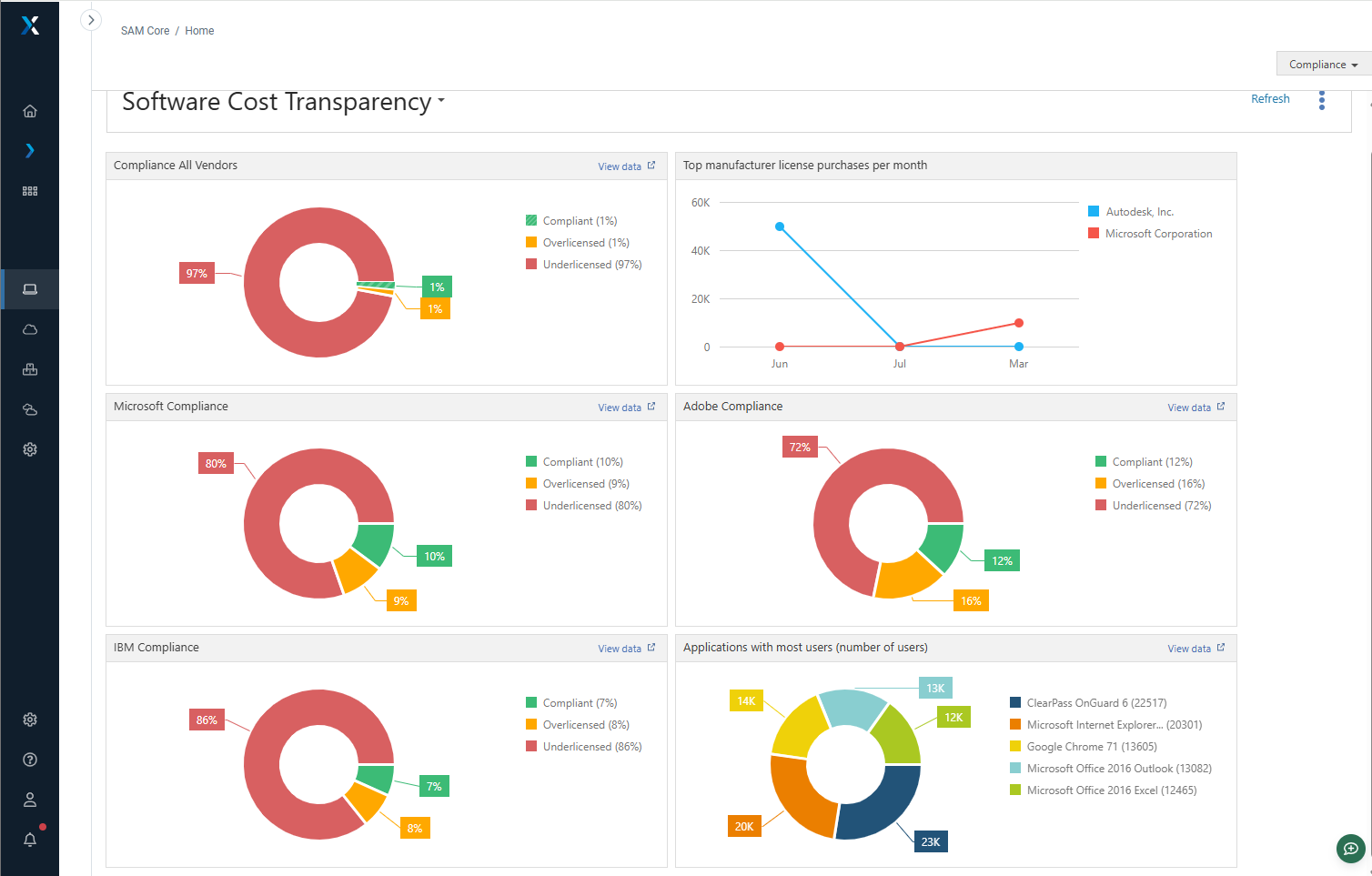Screen dimensions: 1372x876
Task: Go to Home breadcrumb
Action: (199, 31)
